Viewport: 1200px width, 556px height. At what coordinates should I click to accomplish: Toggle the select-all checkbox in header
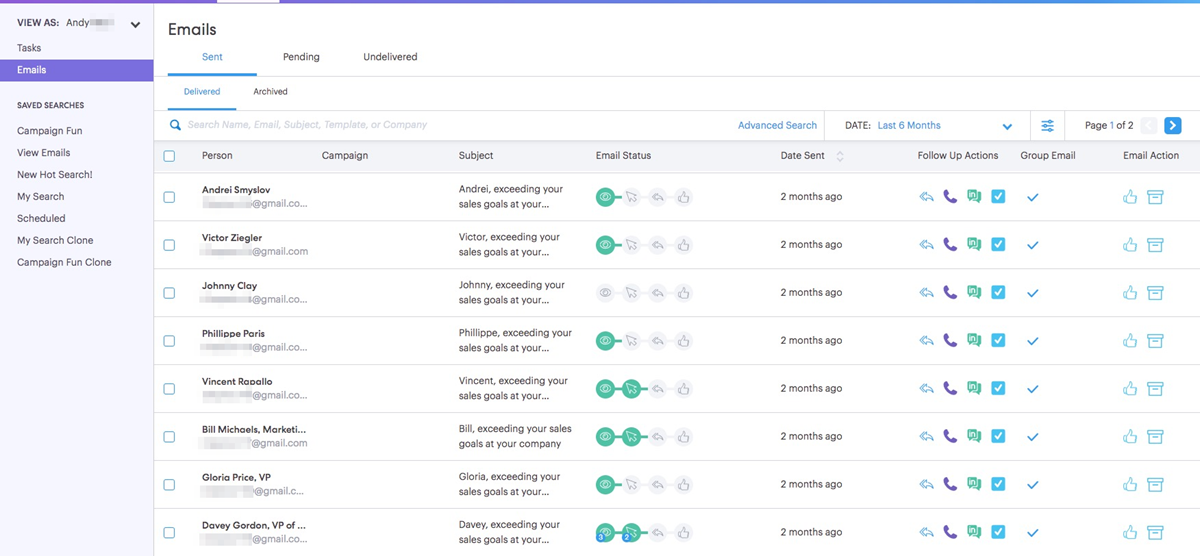pyautogui.click(x=169, y=156)
